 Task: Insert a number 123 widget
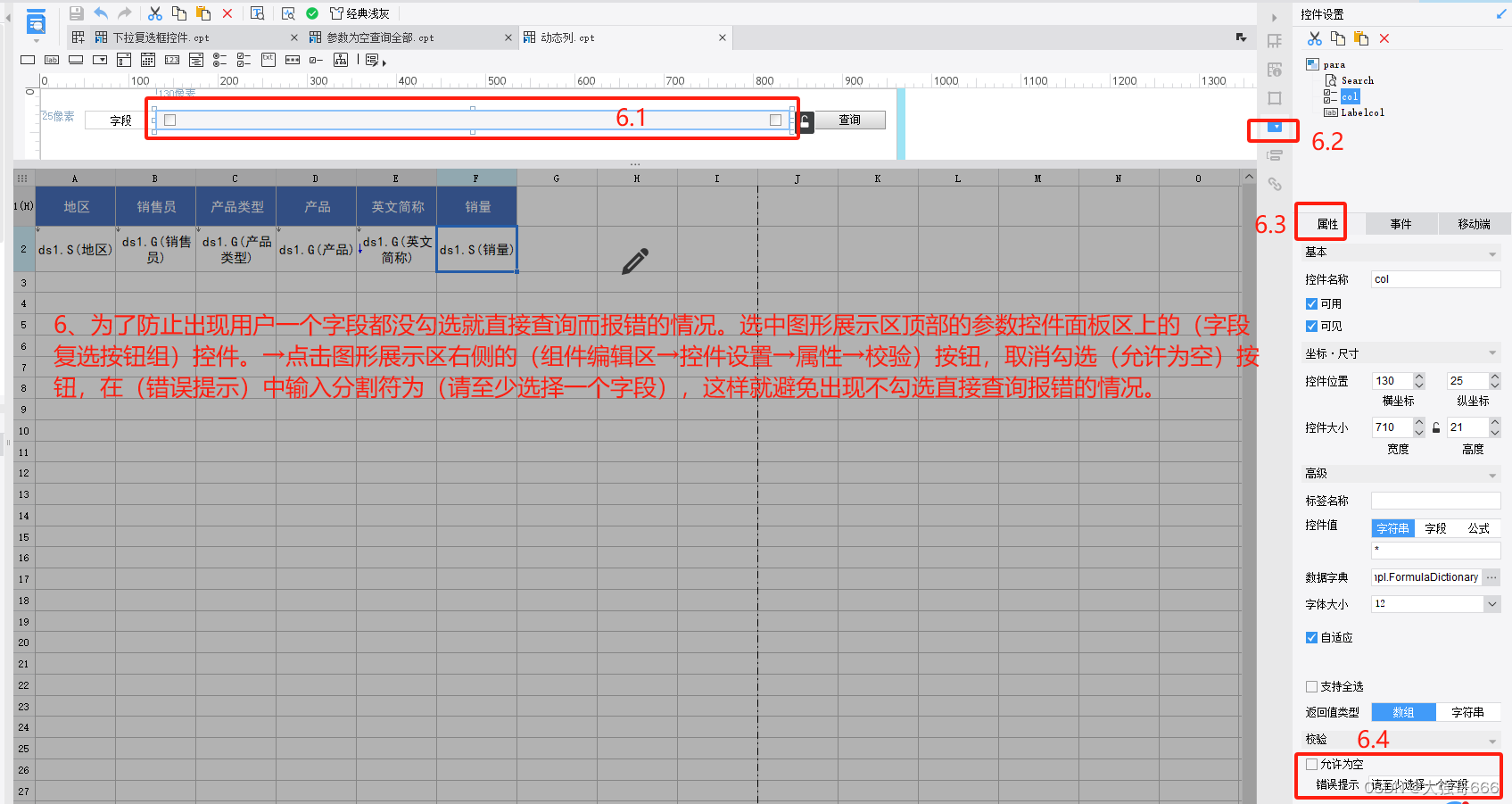coord(172,60)
